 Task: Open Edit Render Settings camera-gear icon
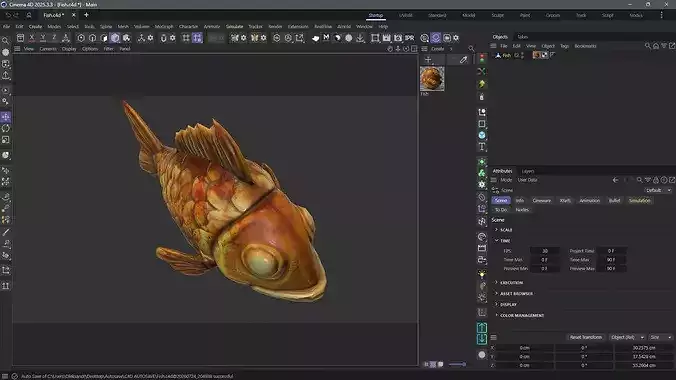(x=398, y=38)
